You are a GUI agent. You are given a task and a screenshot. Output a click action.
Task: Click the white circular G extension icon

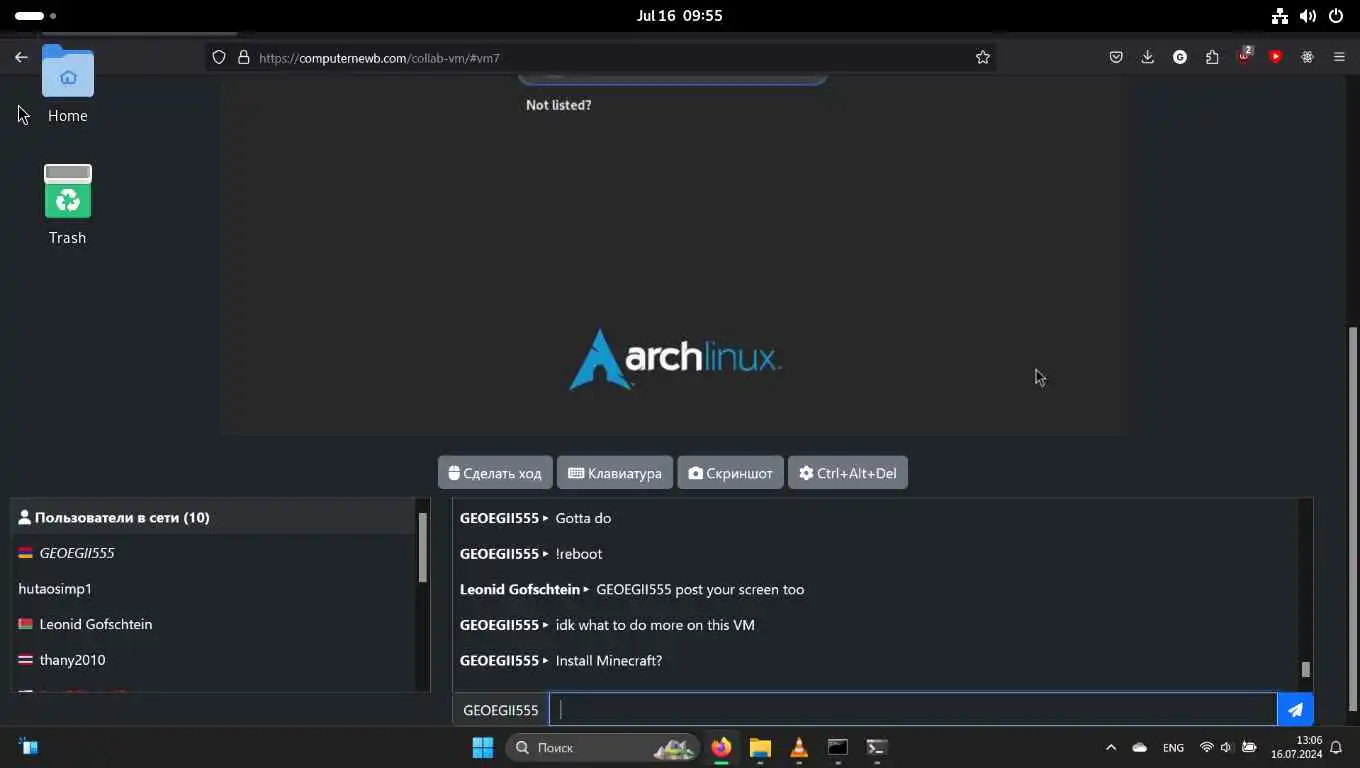[1180, 57]
